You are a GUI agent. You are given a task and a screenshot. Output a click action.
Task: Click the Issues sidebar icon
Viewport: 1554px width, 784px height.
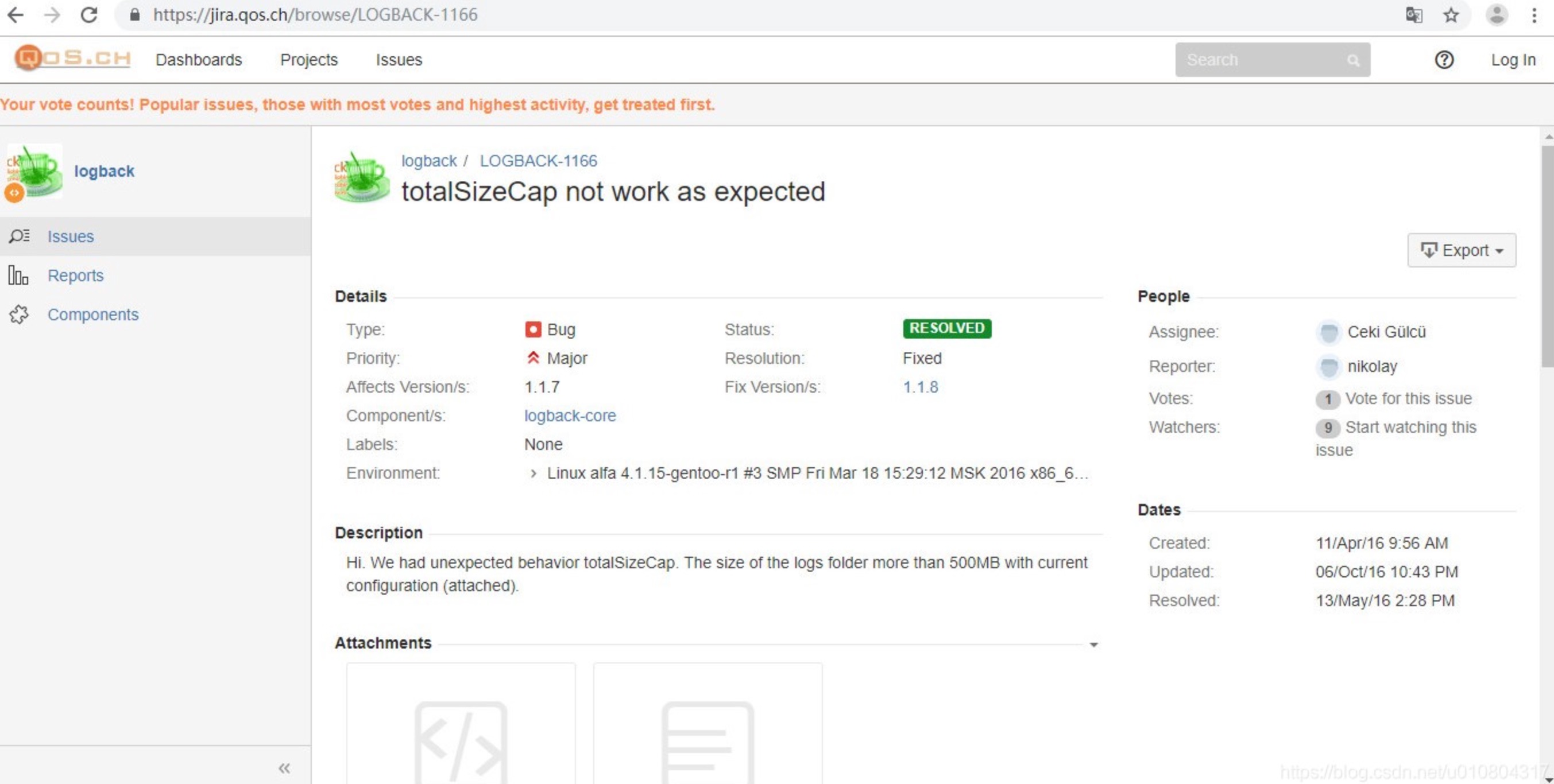20,236
